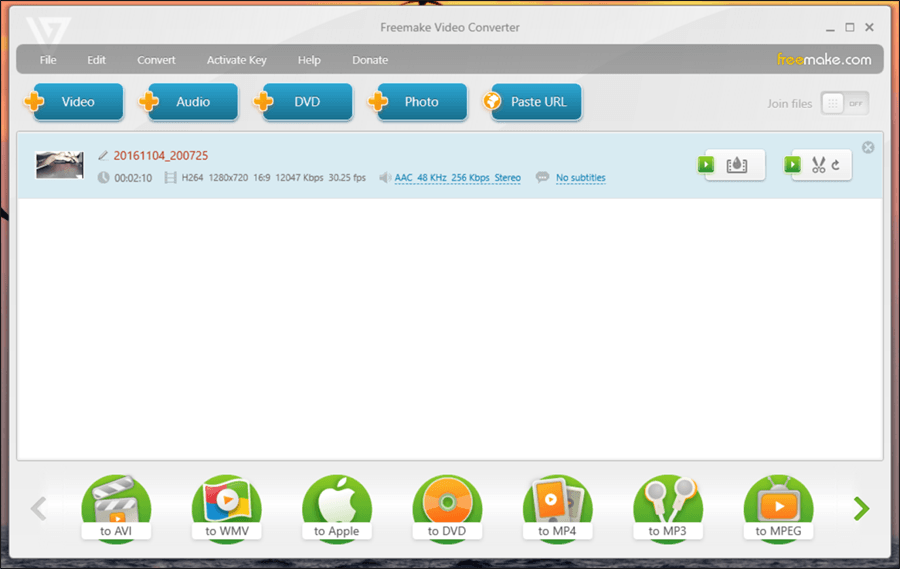Select the to MPEG output format
The width and height of the screenshot is (900, 569).
click(x=778, y=508)
